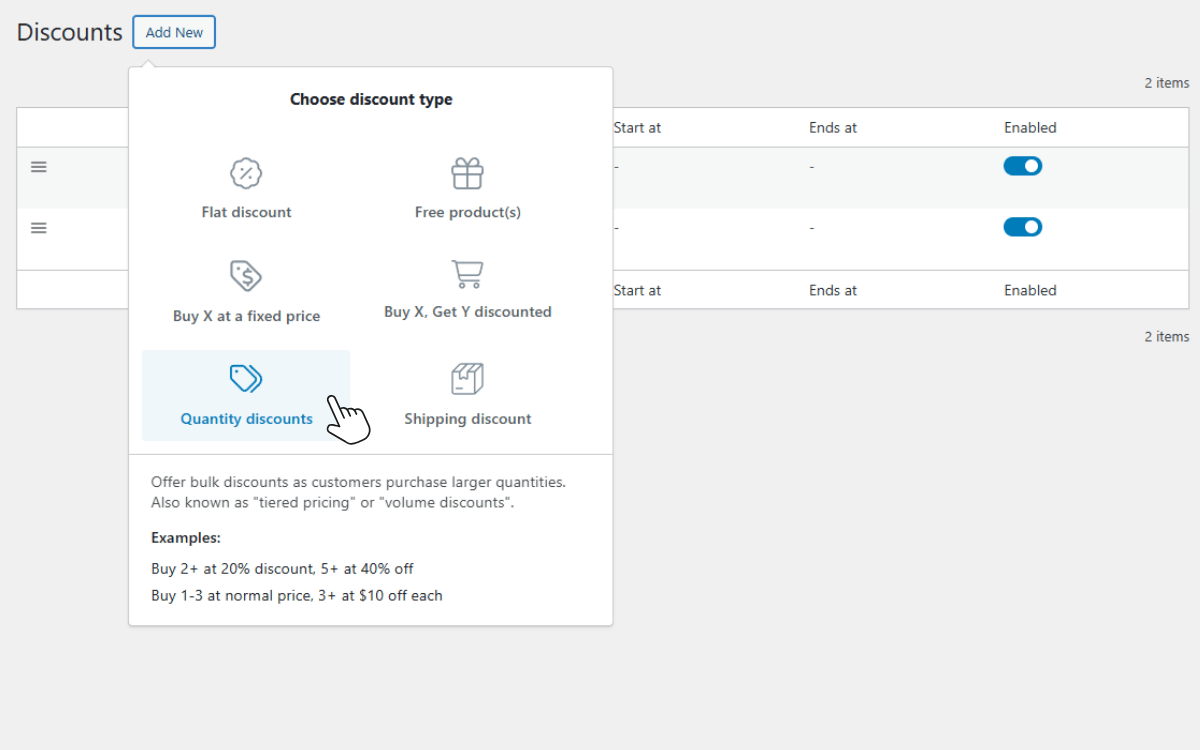Click the top 'Enabled' column header

point(1030,128)
